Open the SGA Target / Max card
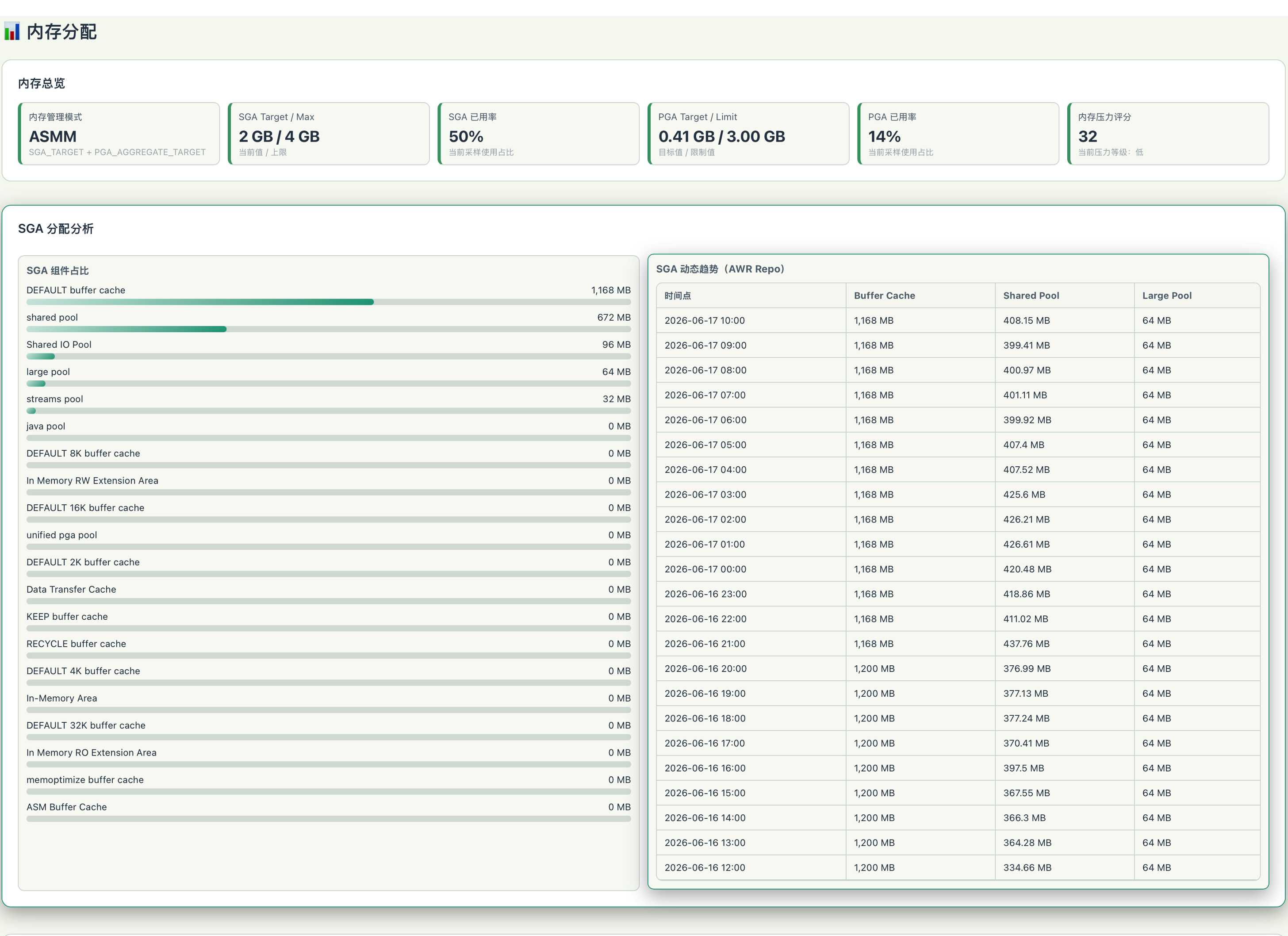Viewport: 1288px width, 936px height. (x=329, y=134)
